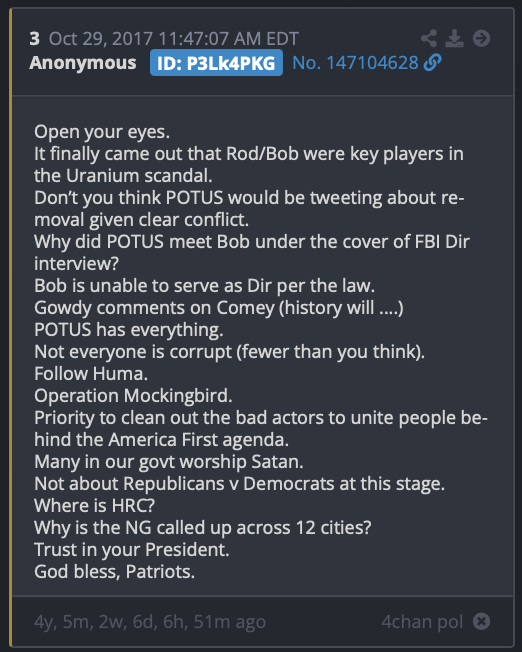Open post via the circled right-arrow icon

tap(481, 39)
